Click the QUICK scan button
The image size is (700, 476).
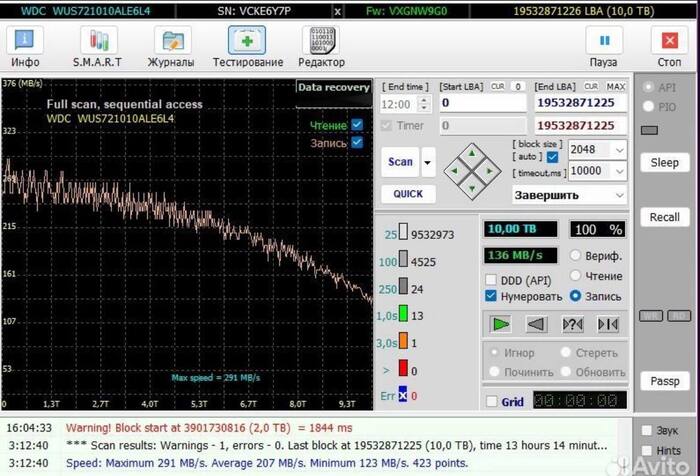(408, 194)
